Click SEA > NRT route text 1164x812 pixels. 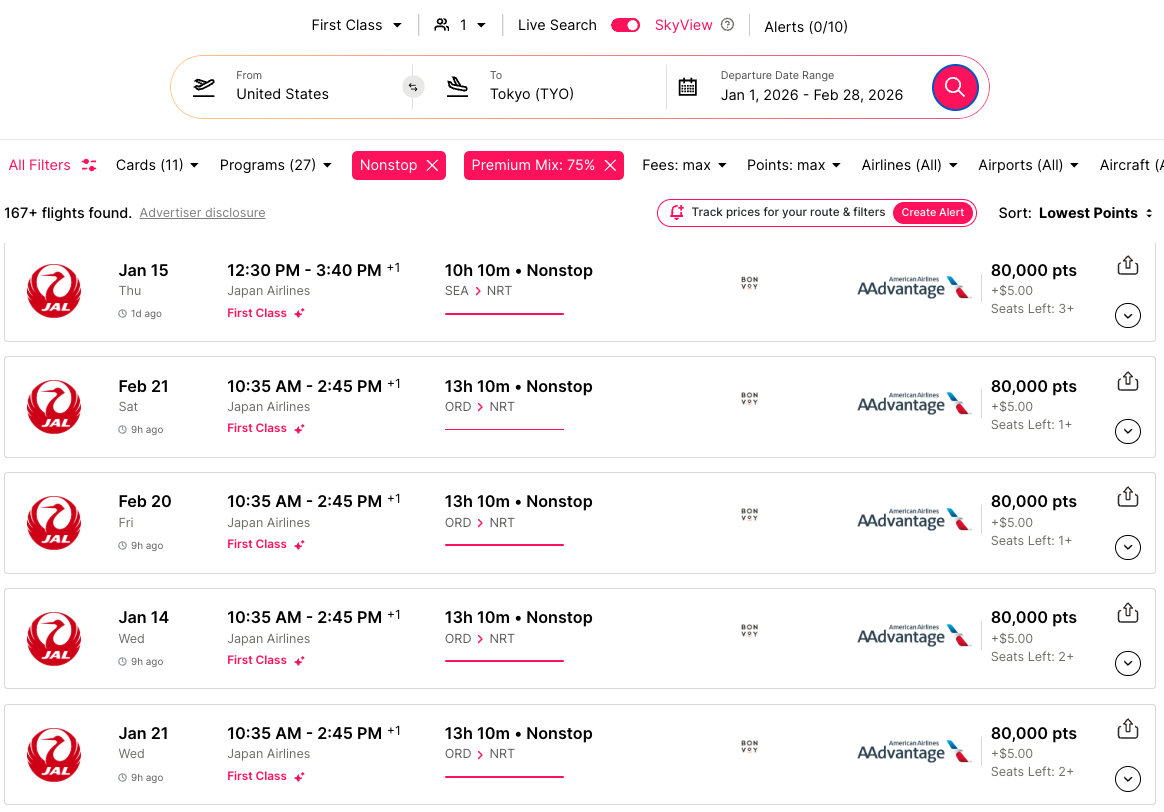(x=478, y=291)
